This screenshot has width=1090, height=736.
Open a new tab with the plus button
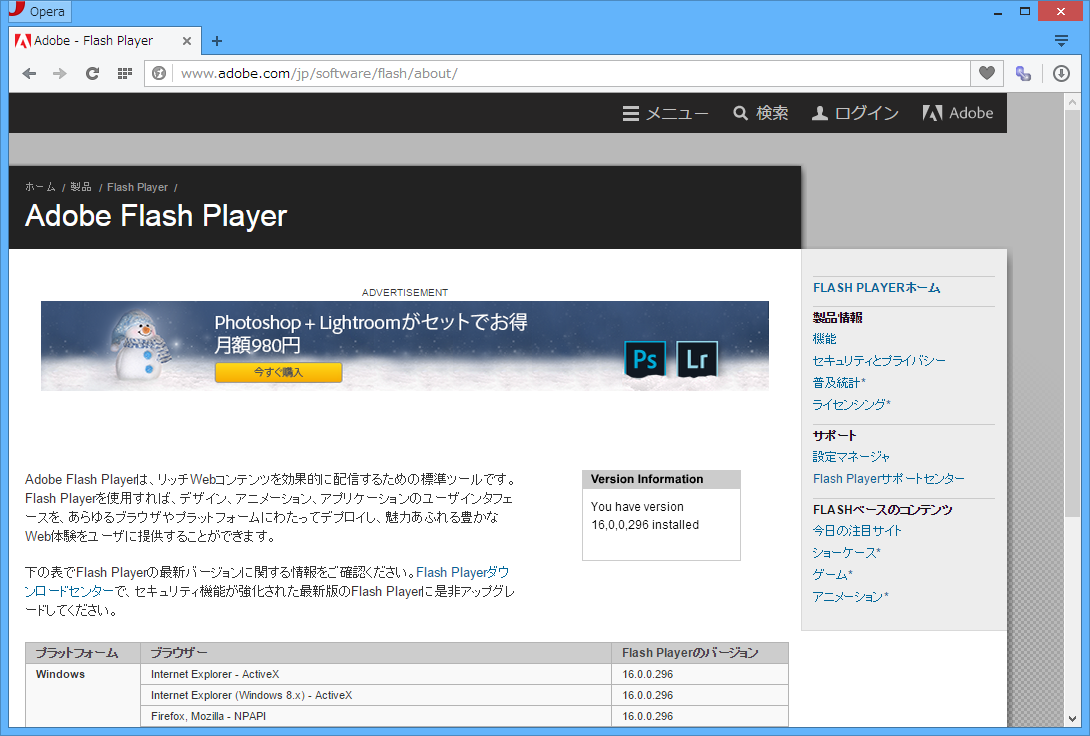pos(217,41)
